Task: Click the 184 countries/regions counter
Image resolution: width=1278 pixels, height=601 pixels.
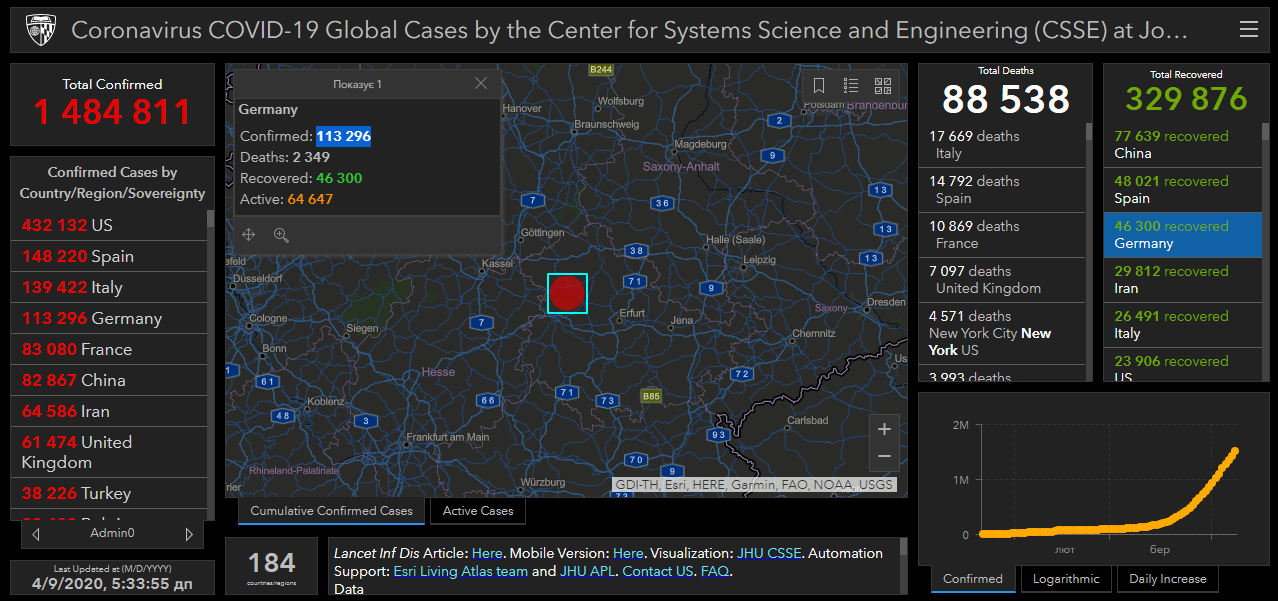Action: (272, 567)
